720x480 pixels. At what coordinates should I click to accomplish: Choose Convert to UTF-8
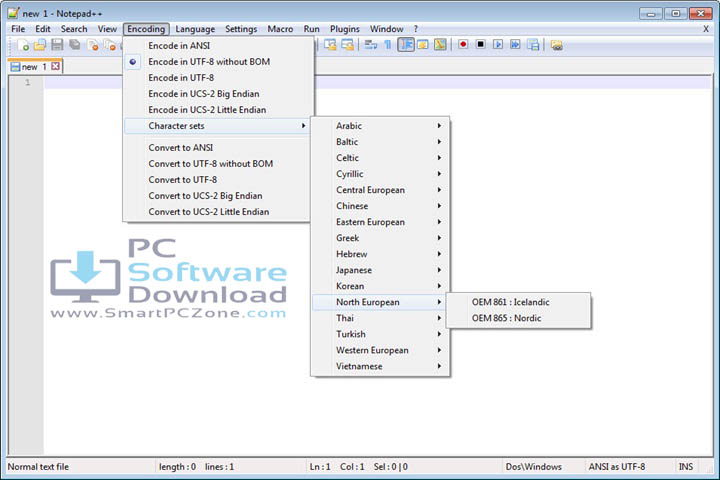[217, 180]
